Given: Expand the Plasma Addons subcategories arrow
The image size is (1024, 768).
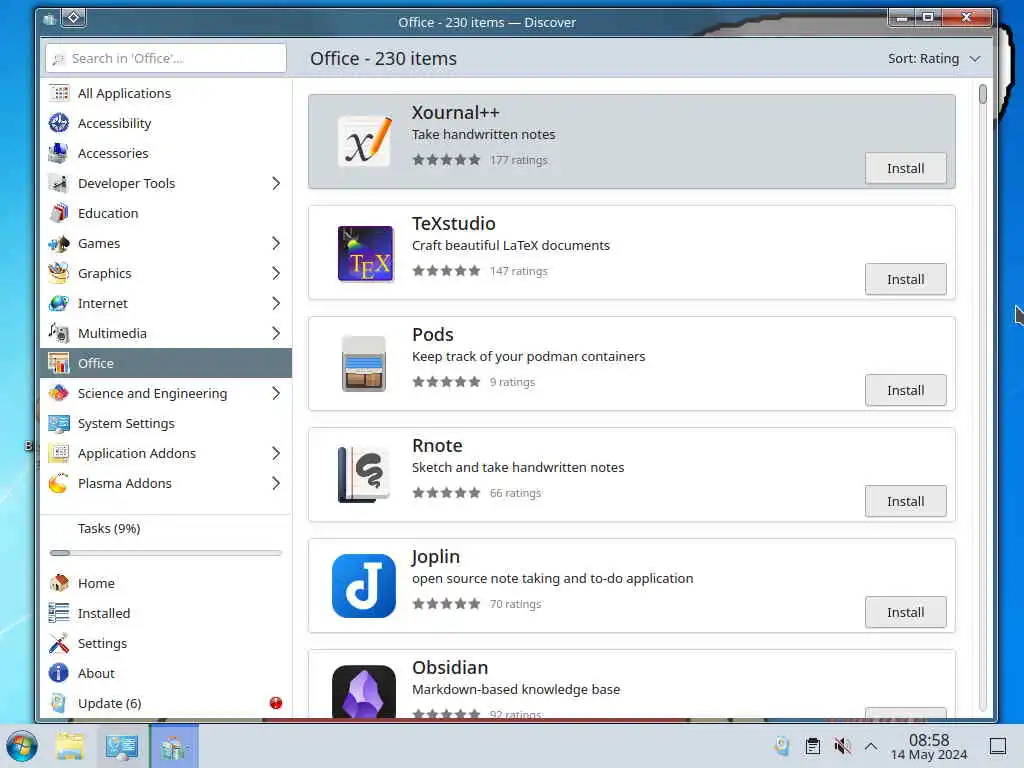Looking at the screenshot, I should (276, 483).
